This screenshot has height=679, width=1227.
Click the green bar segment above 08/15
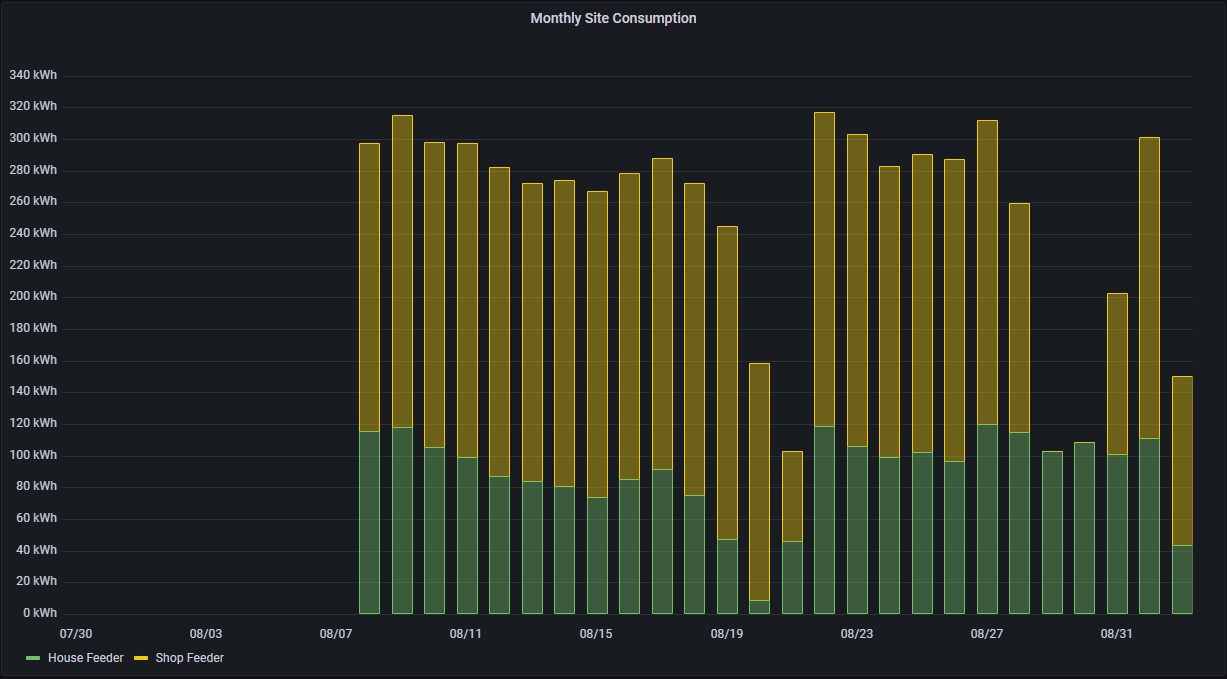point(597,555)
